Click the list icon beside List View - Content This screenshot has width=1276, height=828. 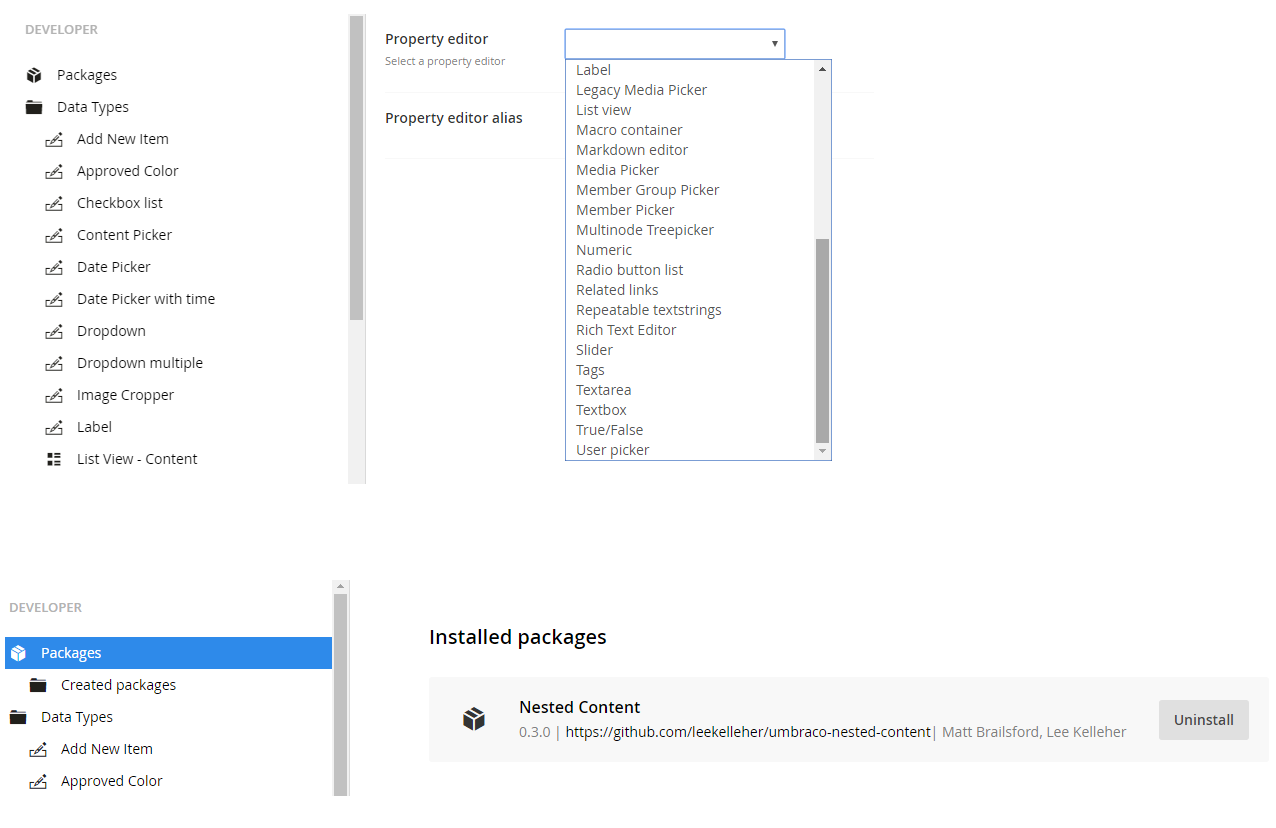pyautogui.click(x=54, y=459)
